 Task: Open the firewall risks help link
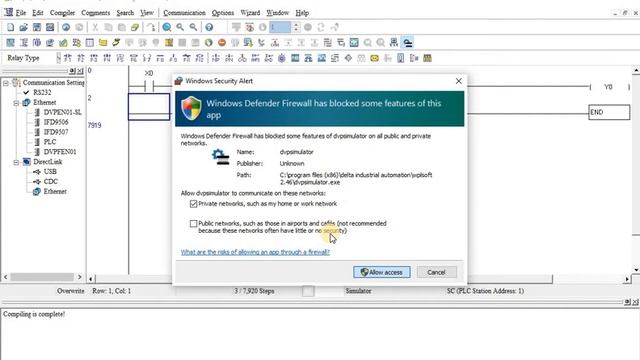point(255,252)
